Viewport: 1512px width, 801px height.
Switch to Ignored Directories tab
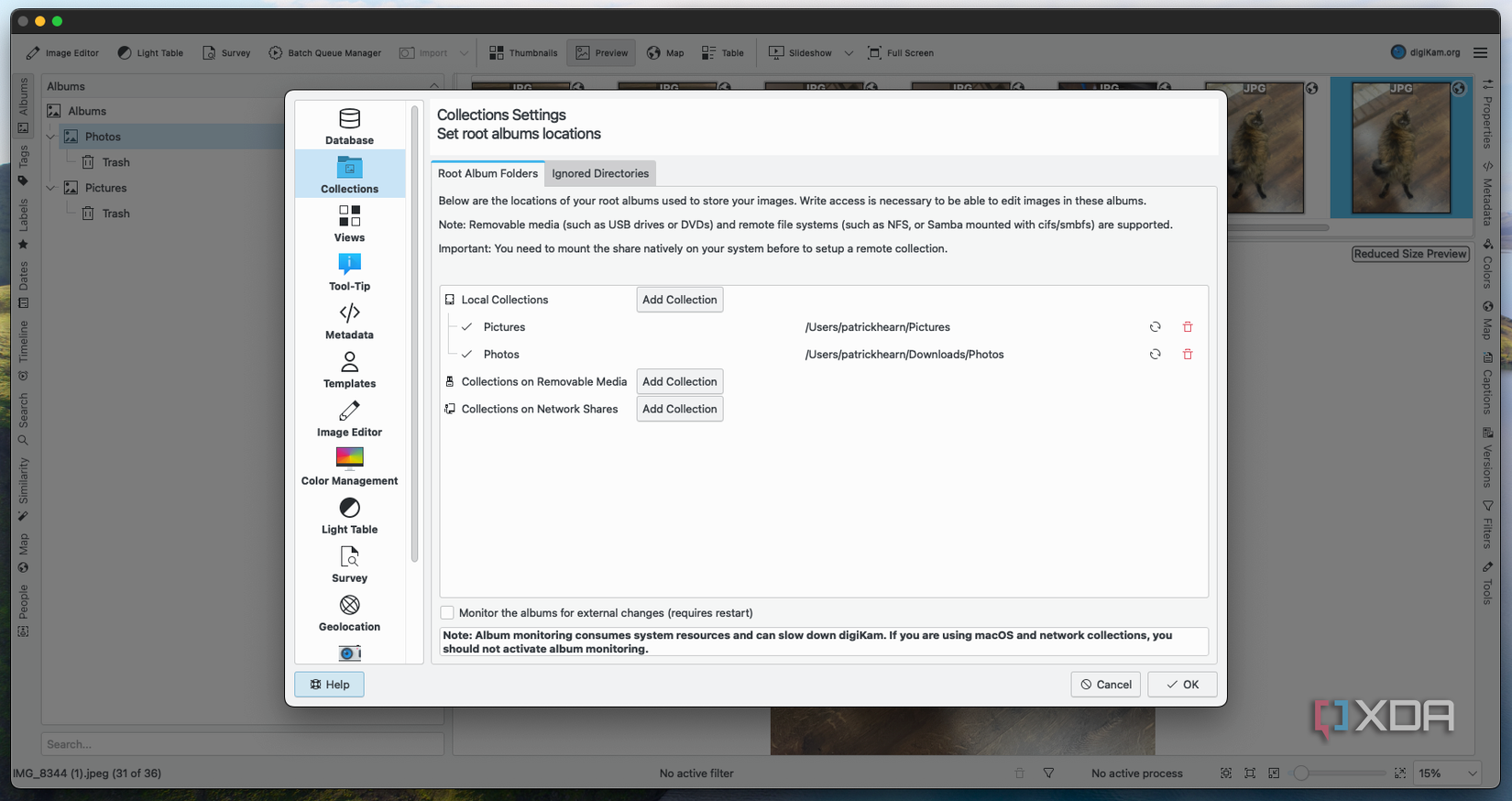[x=600, y=173]
